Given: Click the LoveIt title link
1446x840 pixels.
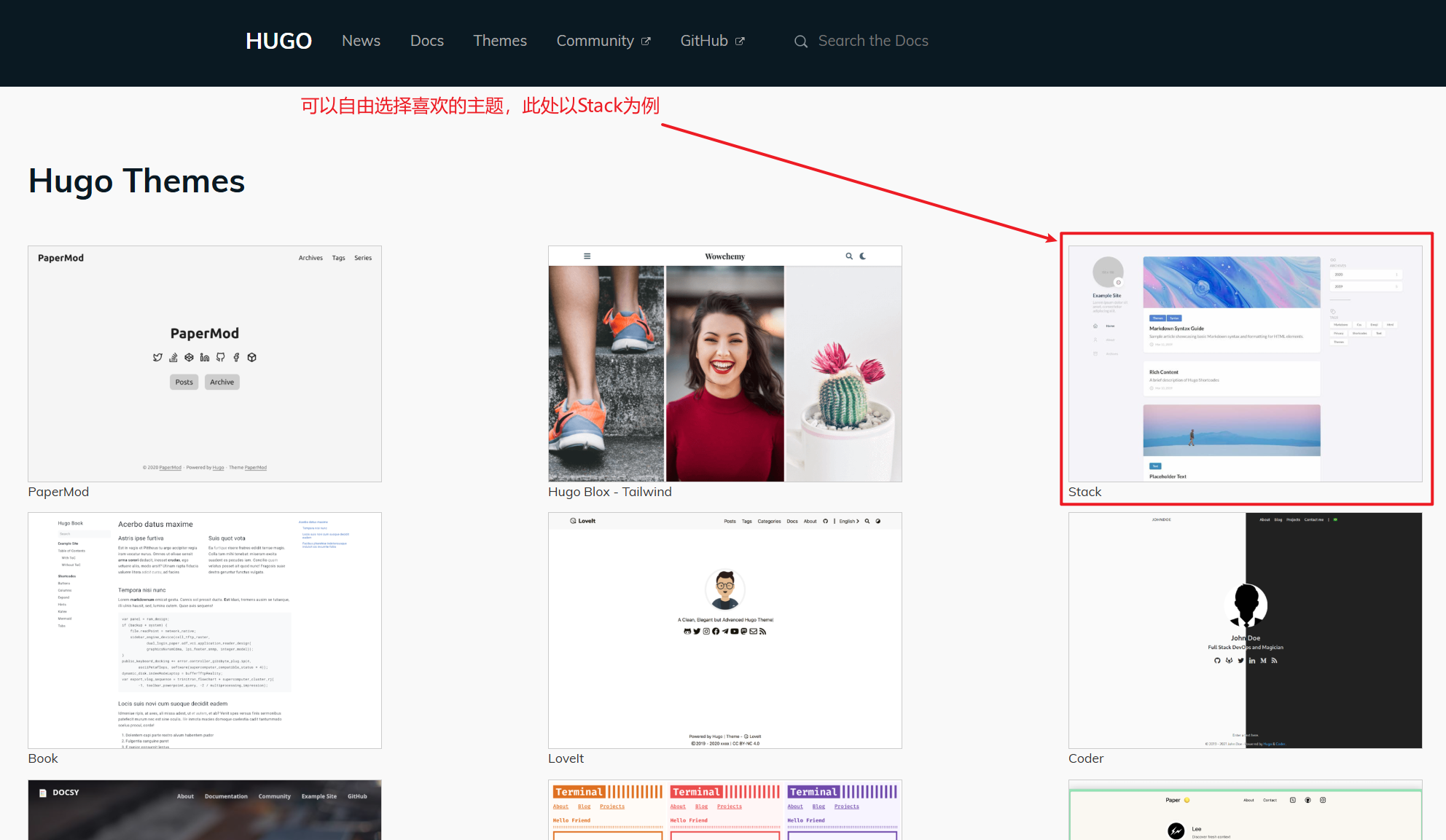Looking at the screenshot, I should pos(566,758).
